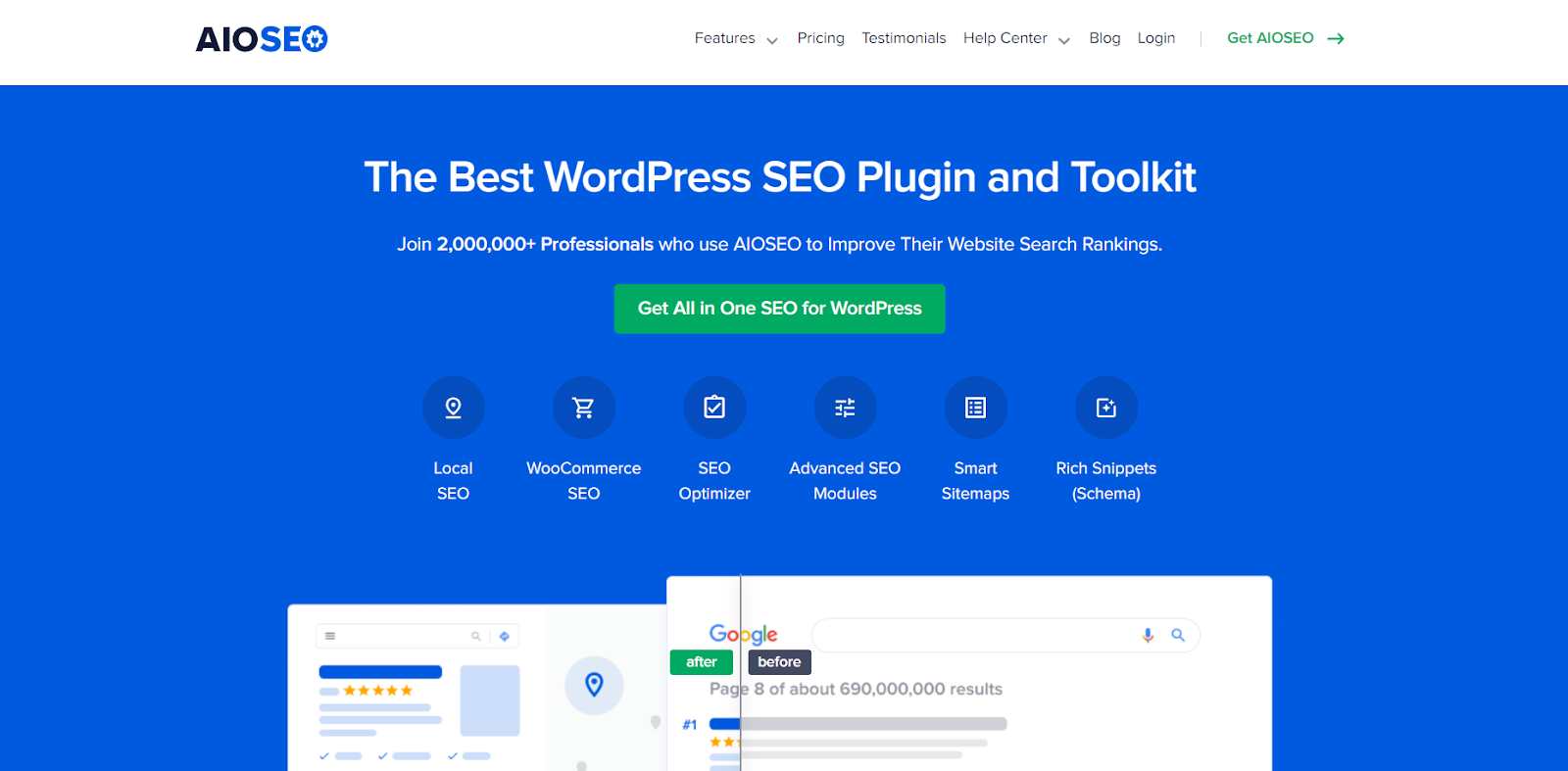1568x771 pixels.
Task: Open the WooCommerce SEO label link
Action: (584, 481)
